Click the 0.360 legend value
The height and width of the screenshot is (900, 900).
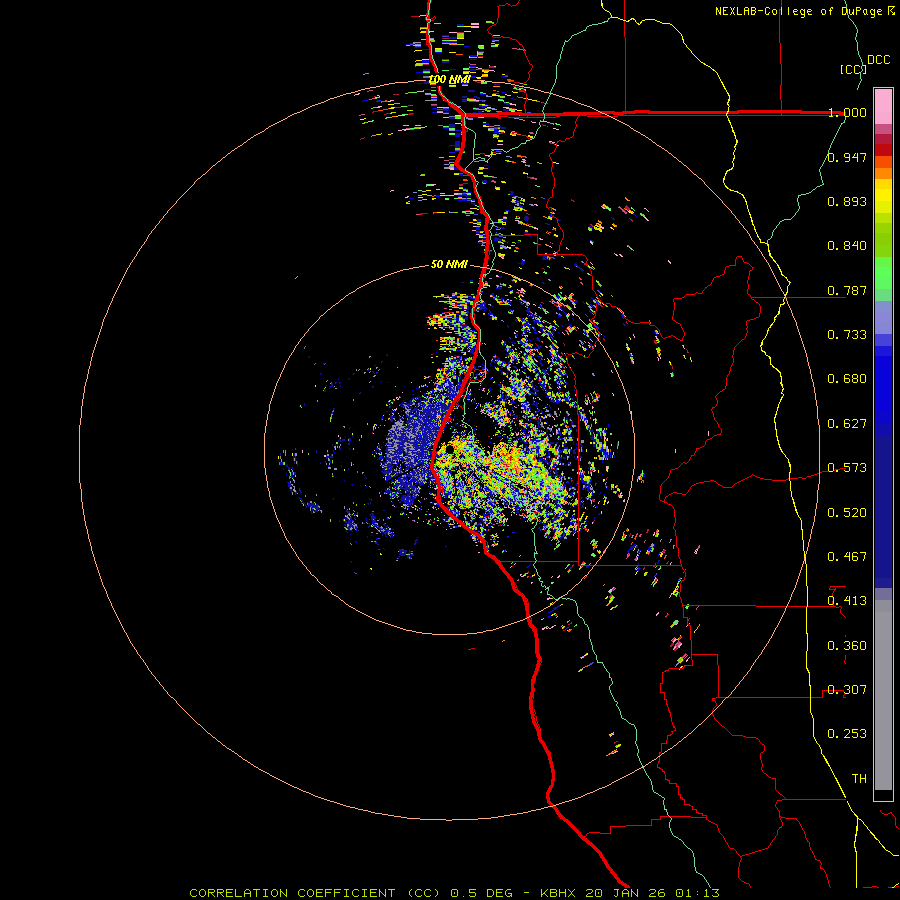tap(847, 646)
